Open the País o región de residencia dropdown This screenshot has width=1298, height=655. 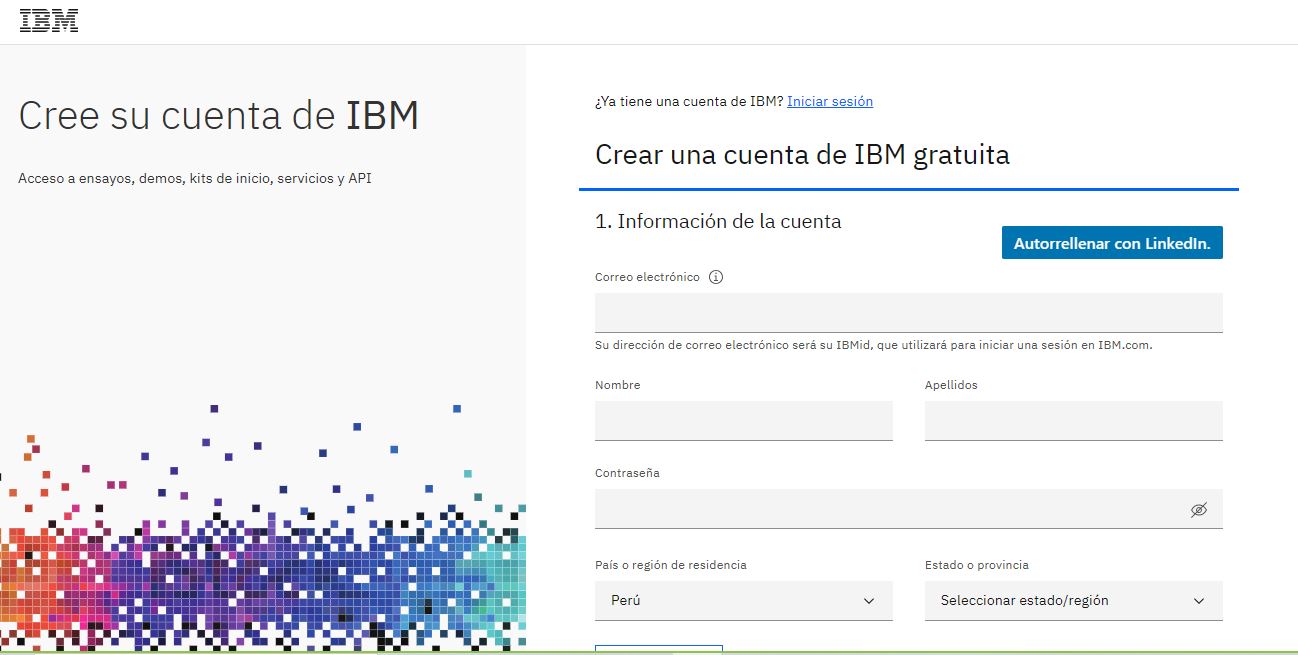tap(744, 601)
